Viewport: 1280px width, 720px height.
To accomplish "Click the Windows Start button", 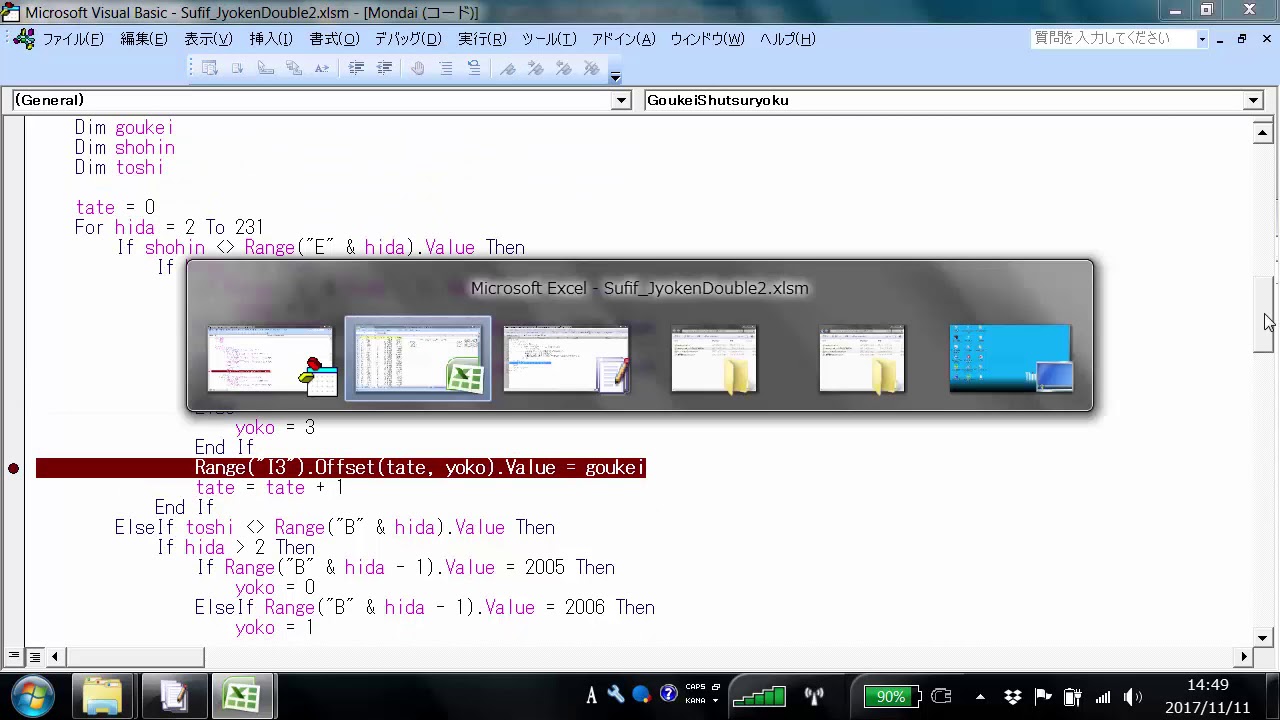I will click(x=33, y=696).
